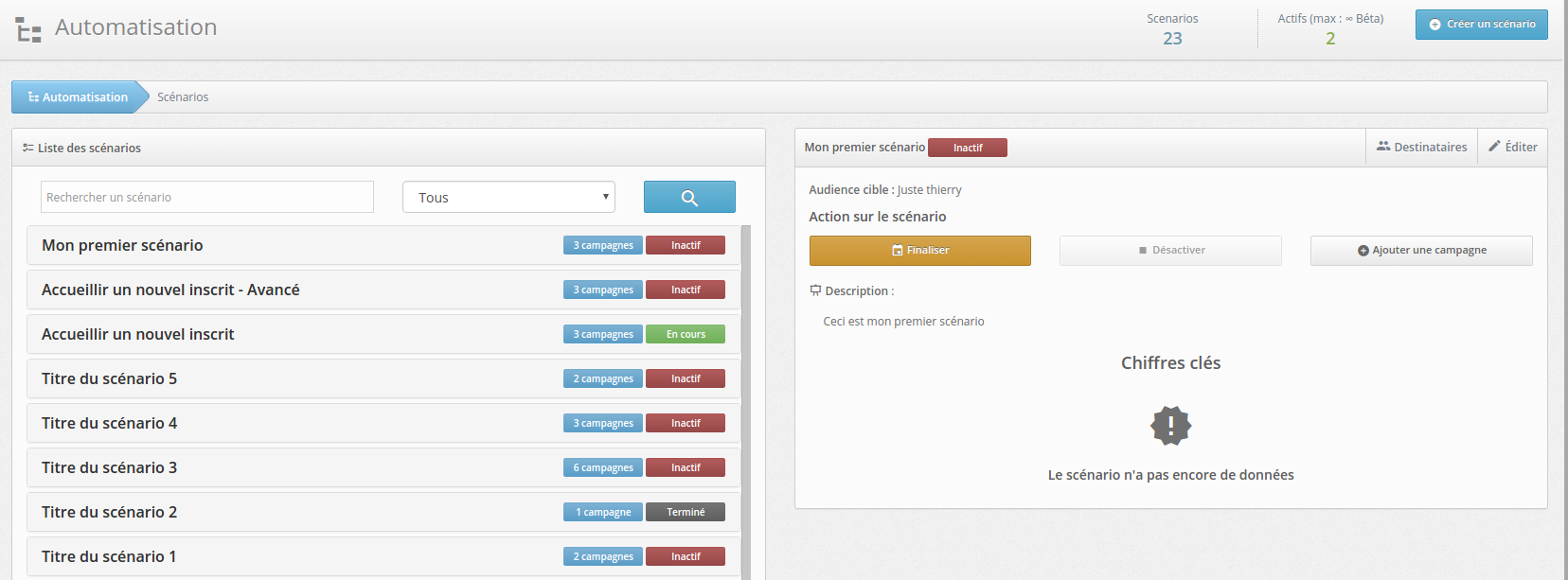Click the warning badge under Chiffres clés
Viewport: 1568px width, 580px height.
pos(1170,426)
